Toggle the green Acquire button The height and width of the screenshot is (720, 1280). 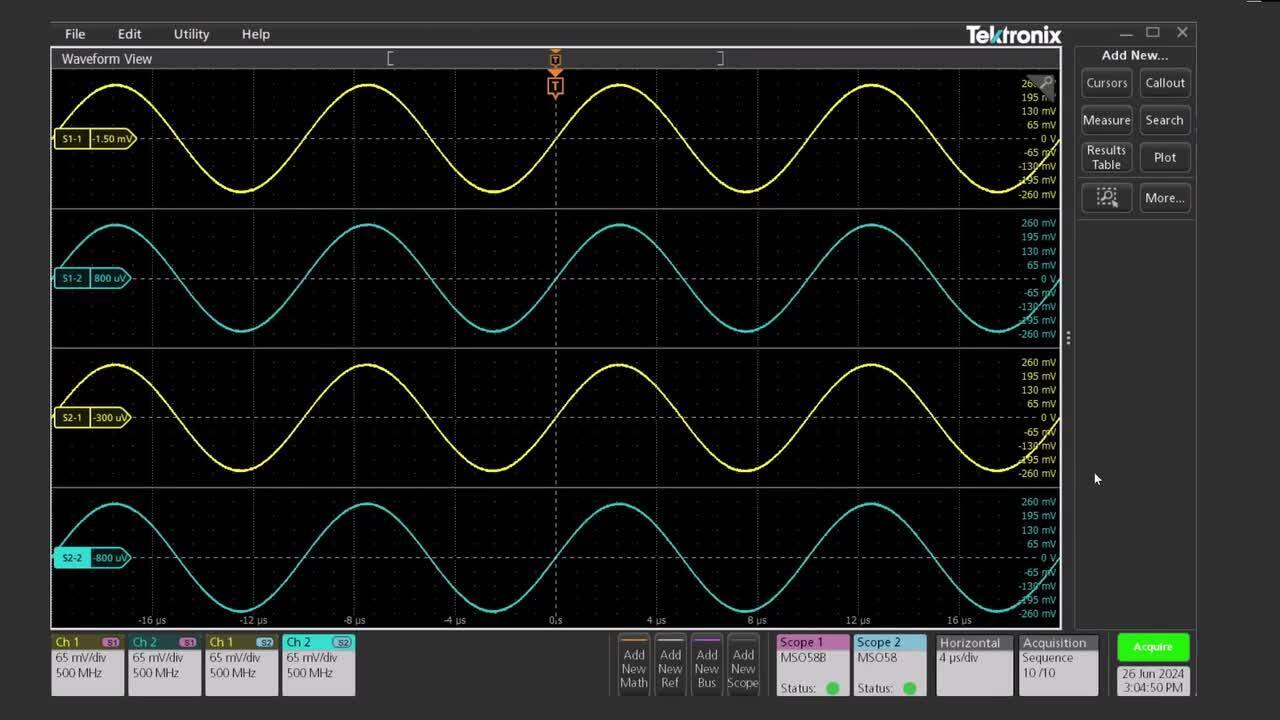tap(1152, 647)
